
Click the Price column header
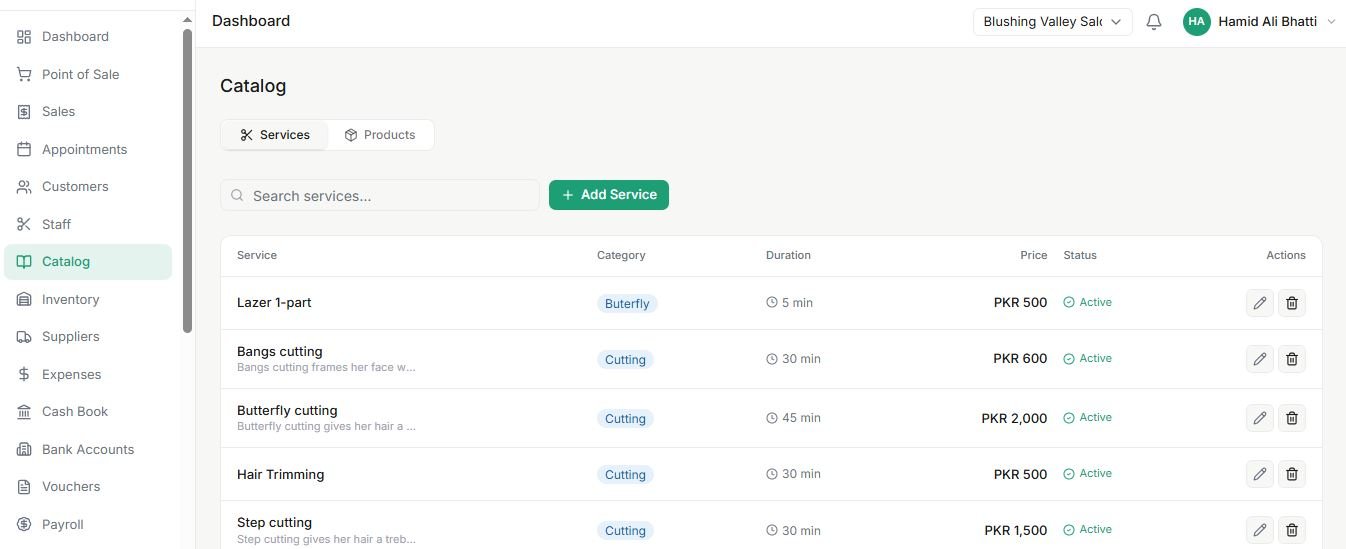click(1034, 255)
